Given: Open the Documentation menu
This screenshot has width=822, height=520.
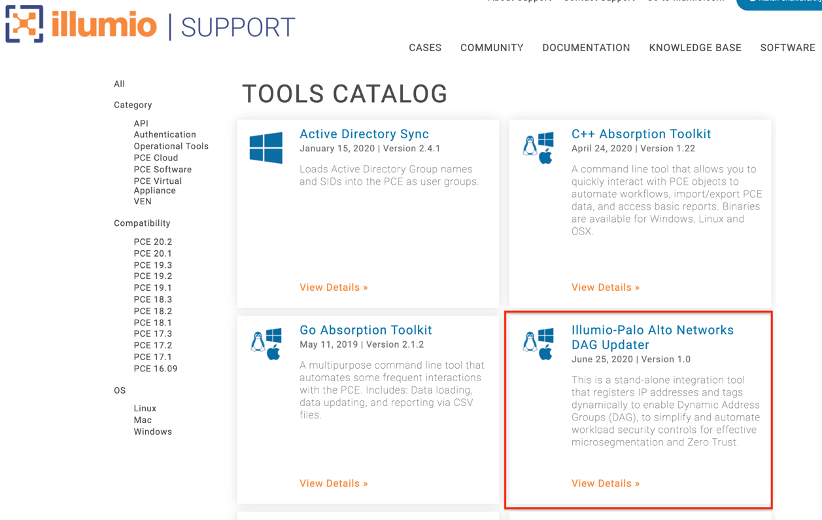Looking at the screenshot, I should [x=586, y=48].
